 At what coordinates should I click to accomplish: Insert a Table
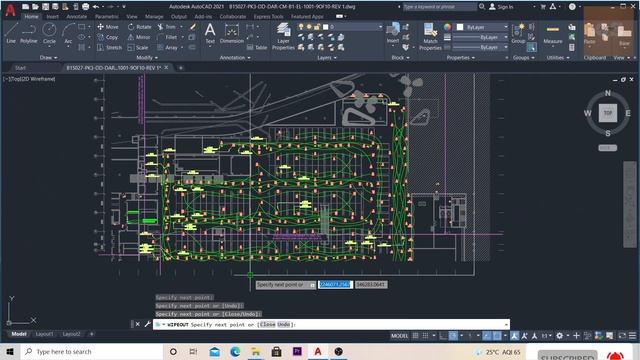(x=256, y=47)
